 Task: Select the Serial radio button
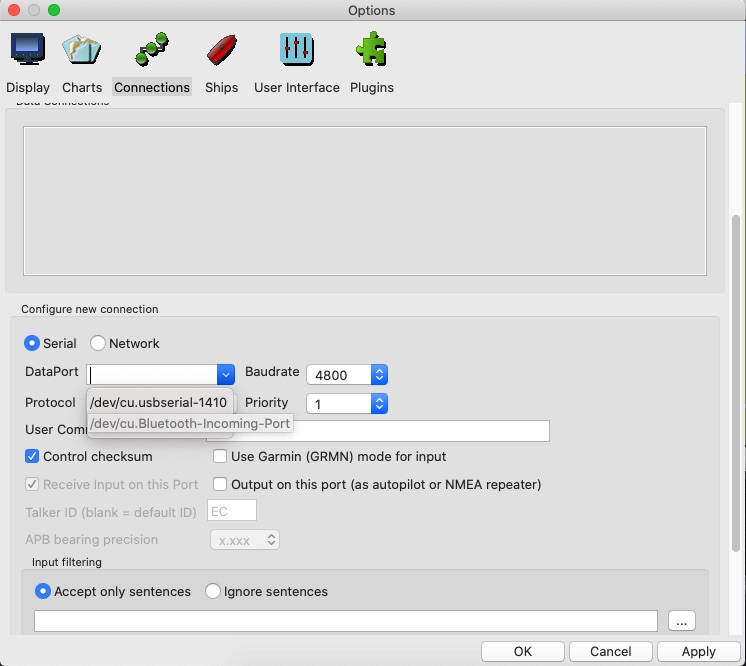33,343
